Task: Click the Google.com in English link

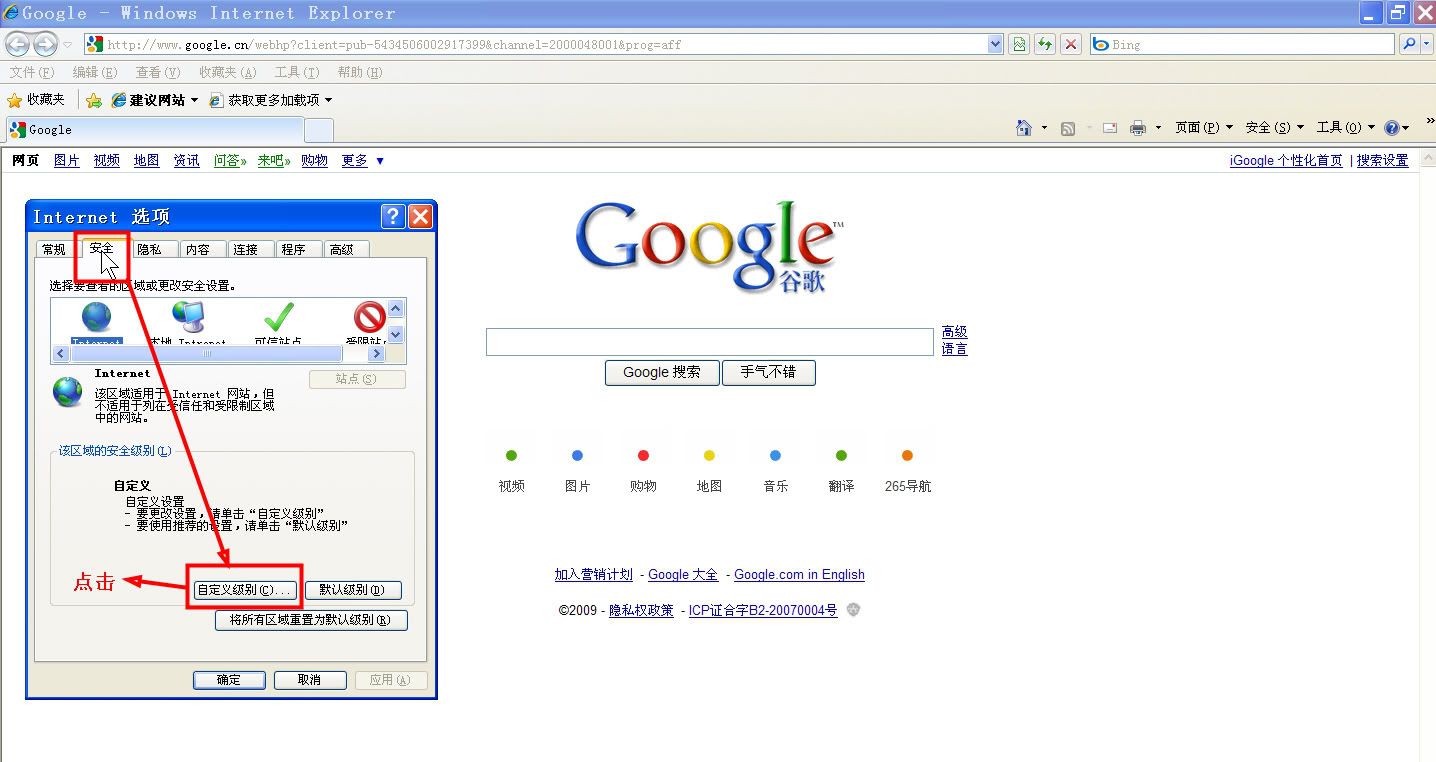Action: click(x=799, y=574)
